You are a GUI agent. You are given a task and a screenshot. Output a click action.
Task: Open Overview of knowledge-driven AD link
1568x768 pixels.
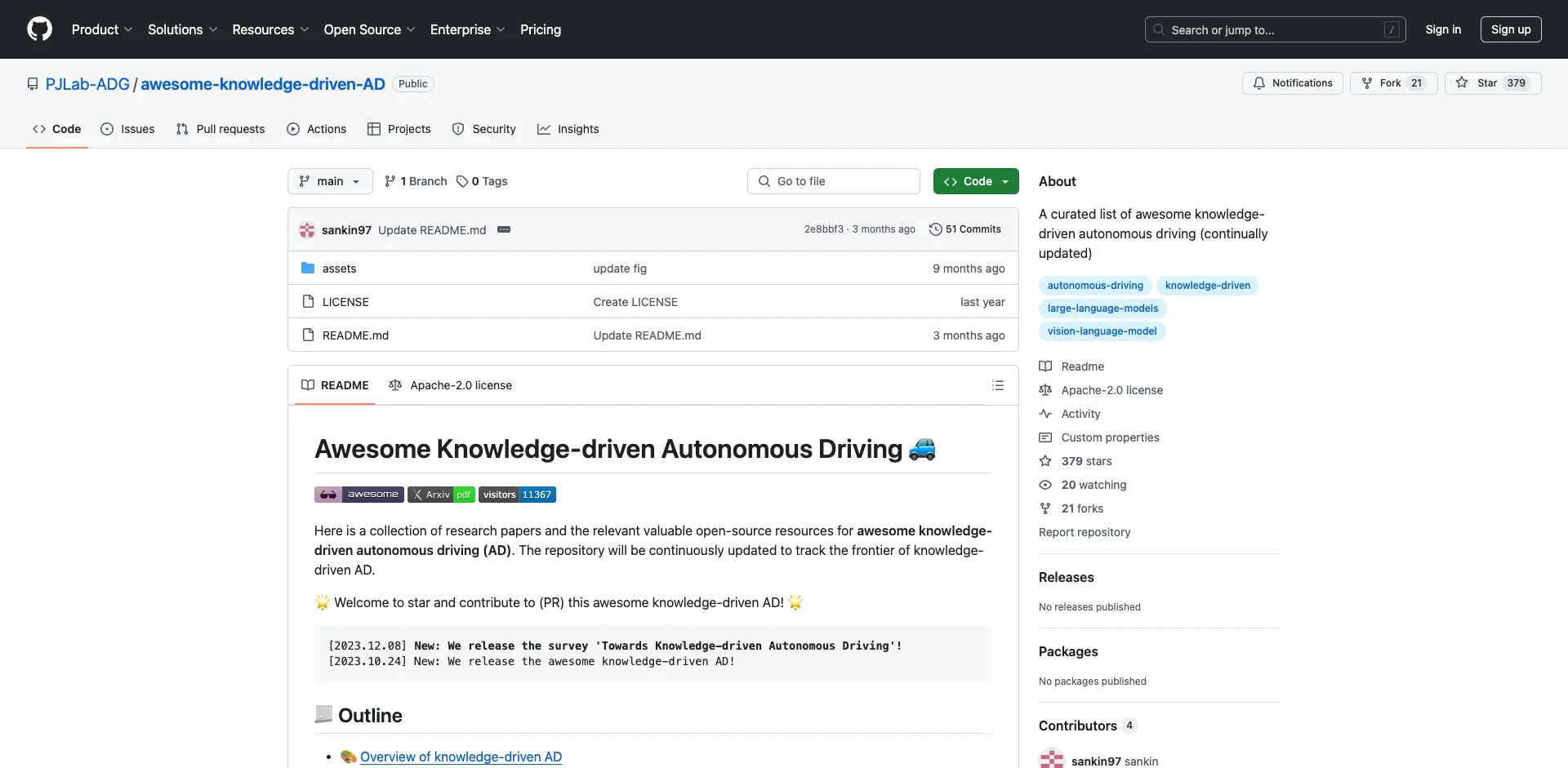[461, 757]
